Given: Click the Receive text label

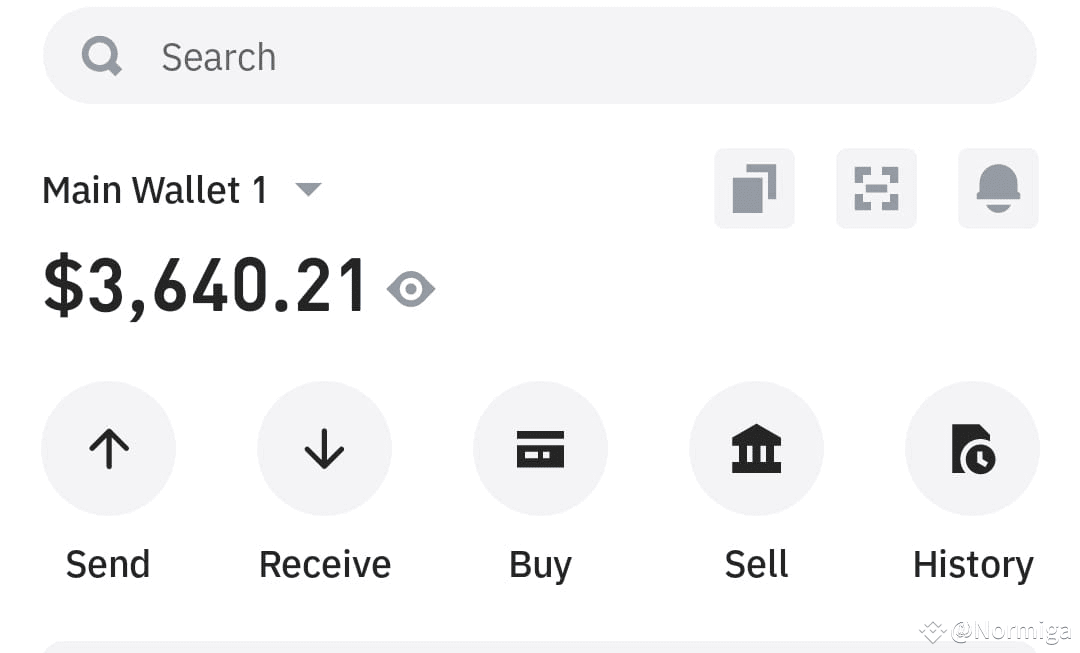Looking at the screenshot, I should point(325,564).
